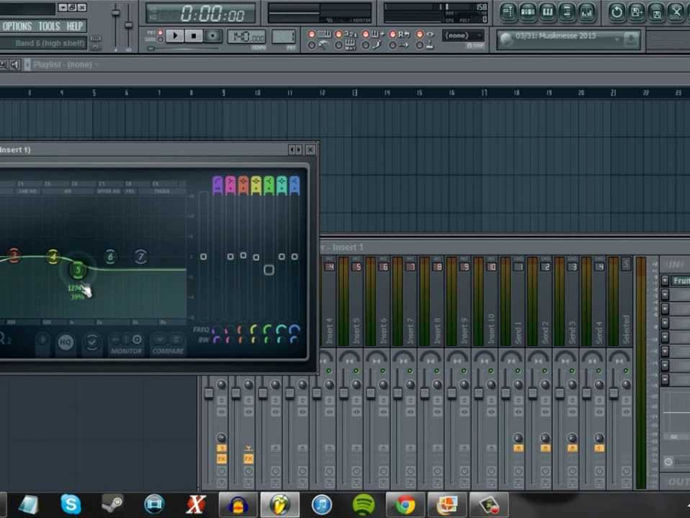The height and width of the screenshot is (518, 690).
Task: Toggle the playlist speaker preview icon
Action: pos(15,65)
